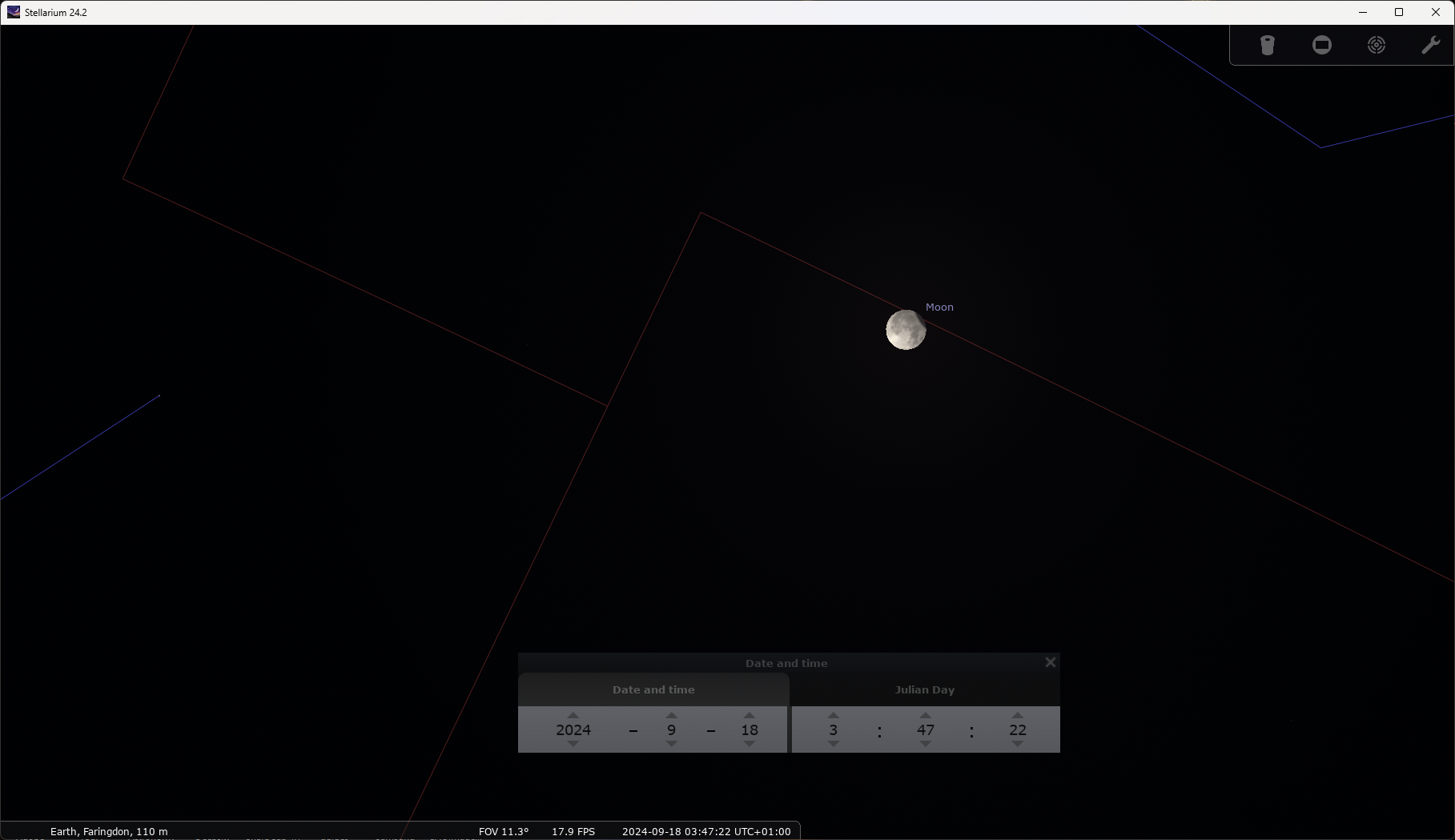The height and width of the screenshot is (840, 1455).
Task: Increase the hour value 3
Action: click(834, 715)
